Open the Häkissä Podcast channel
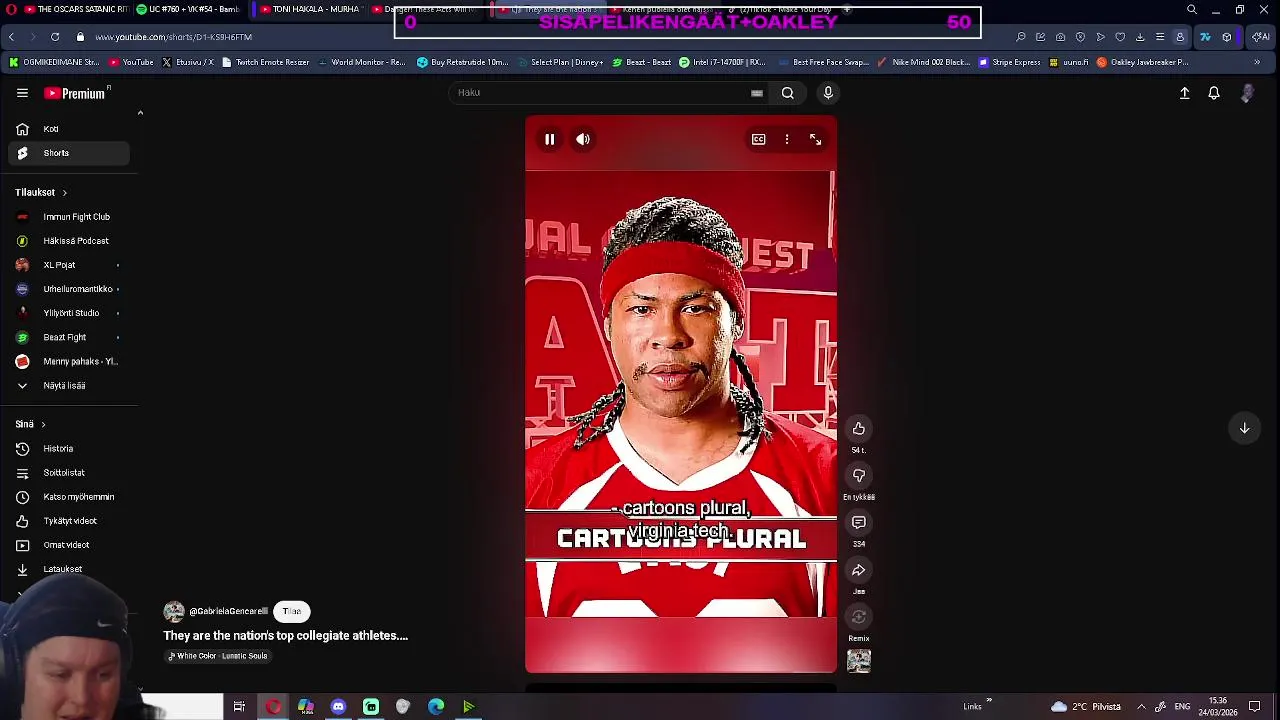 click(68, 241)
